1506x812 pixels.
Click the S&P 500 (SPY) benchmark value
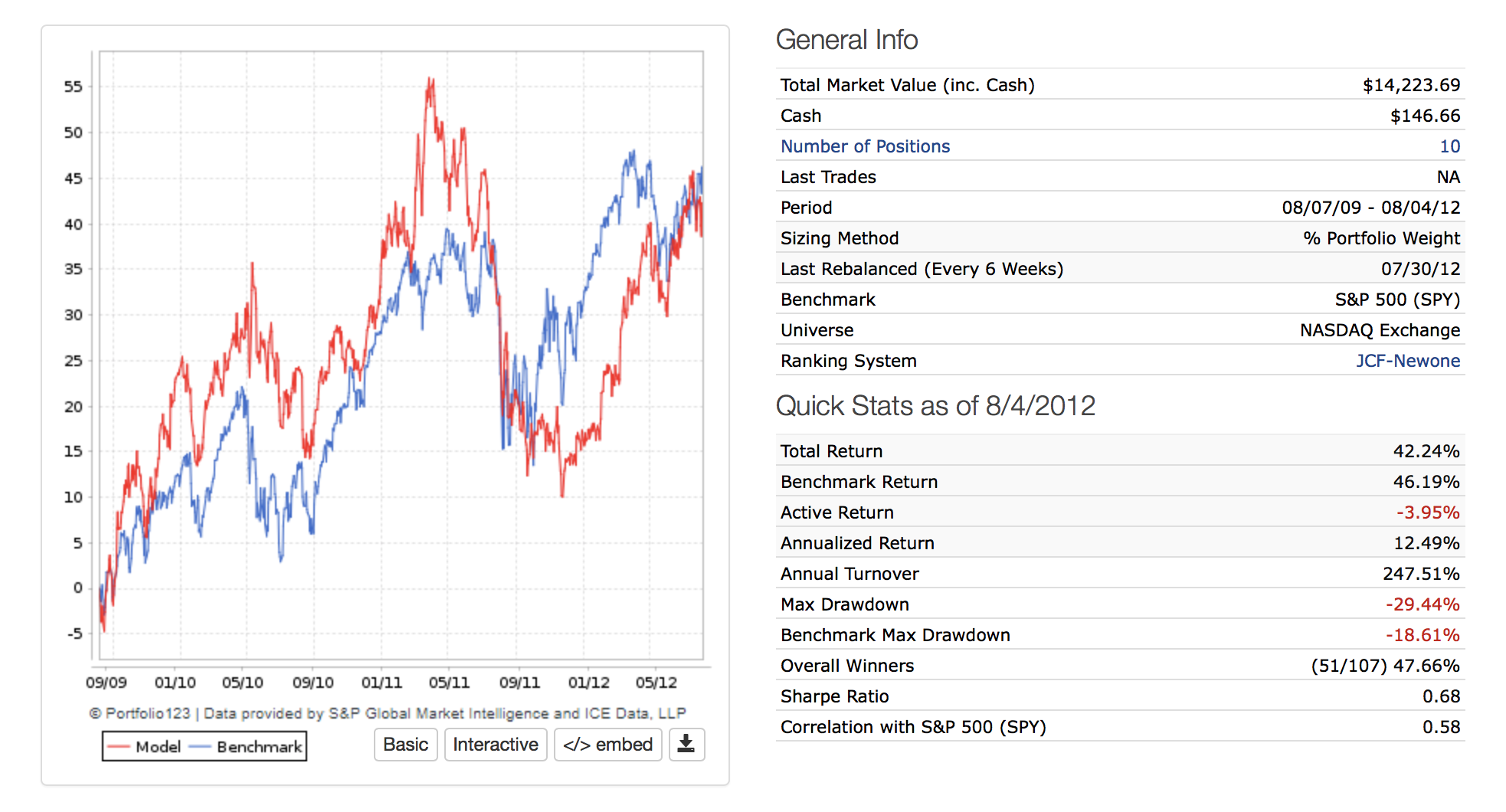pos(1396,300)
